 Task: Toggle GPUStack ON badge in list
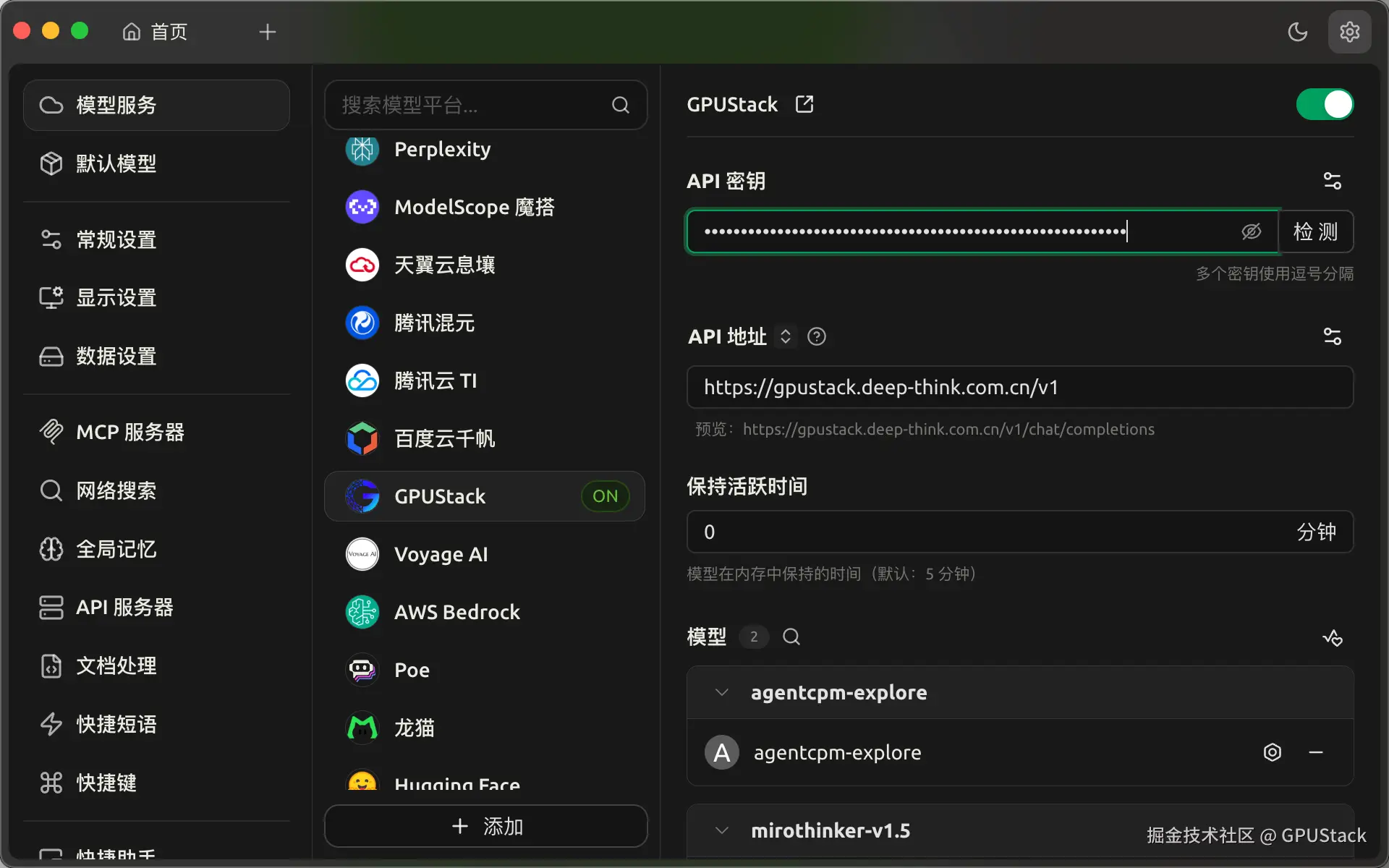click(605, 496)
